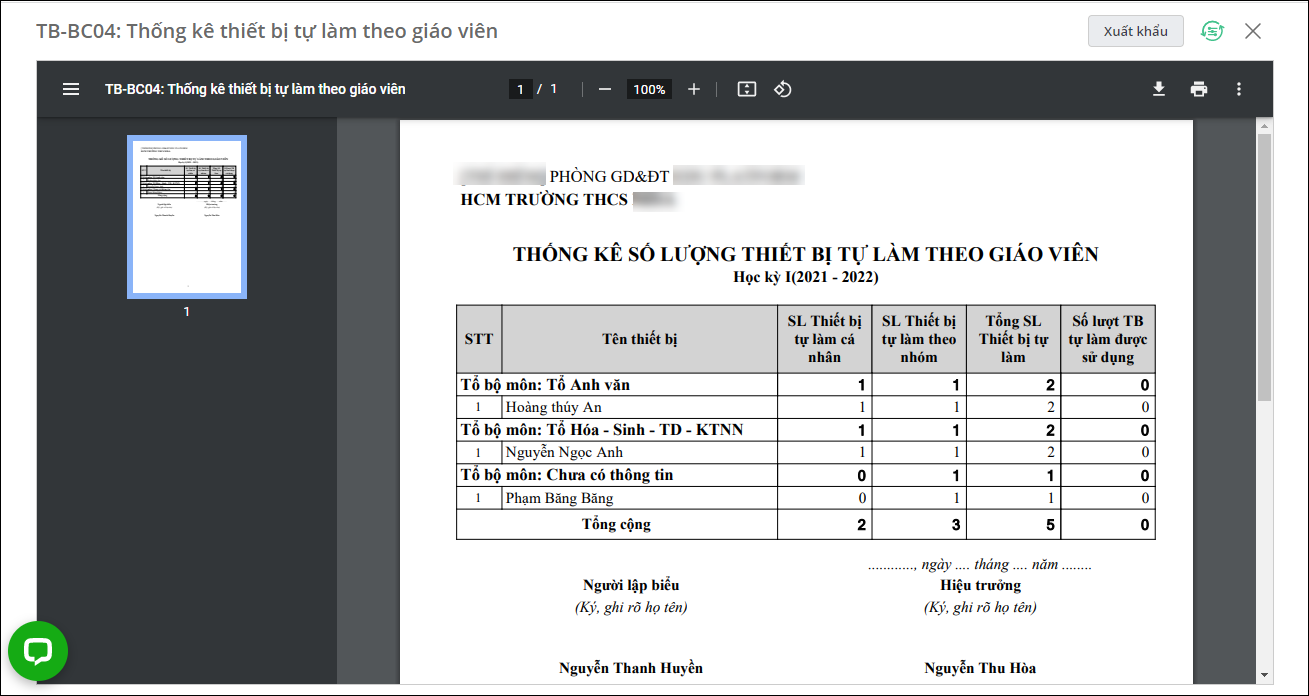This screenshot has height=696, width=1309.
Task: Click the date line "ngày .... tháng .... năm"
Action: [x=980, y=565]
